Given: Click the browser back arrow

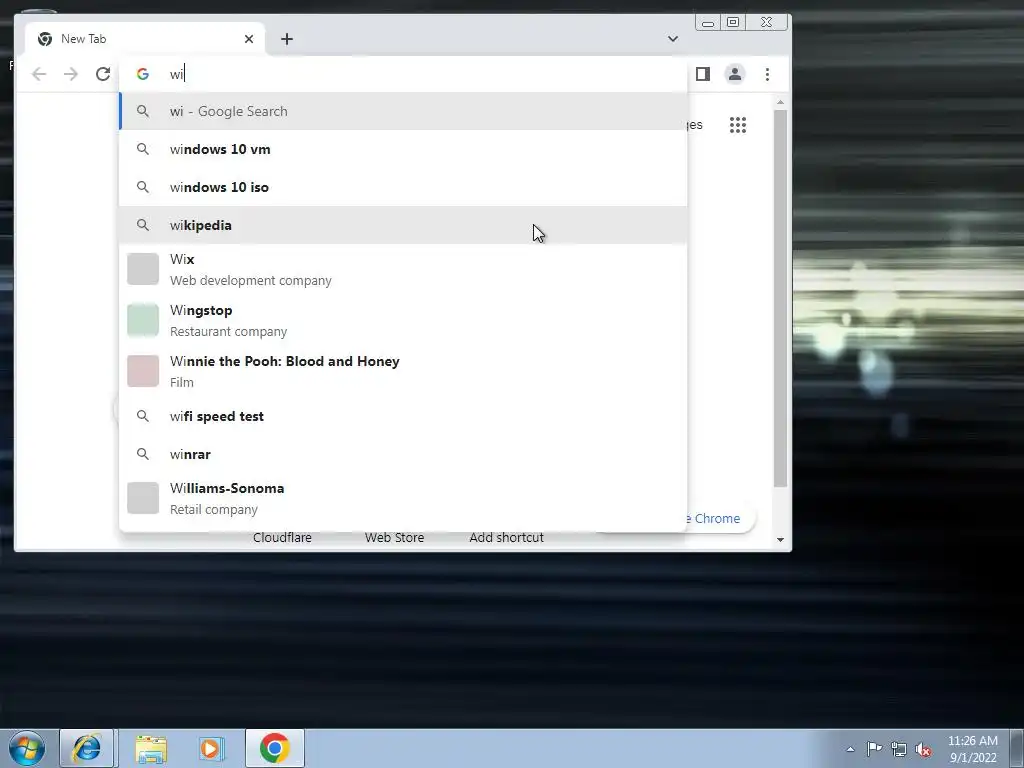Looking at the screenshot, I should [39, 74].
